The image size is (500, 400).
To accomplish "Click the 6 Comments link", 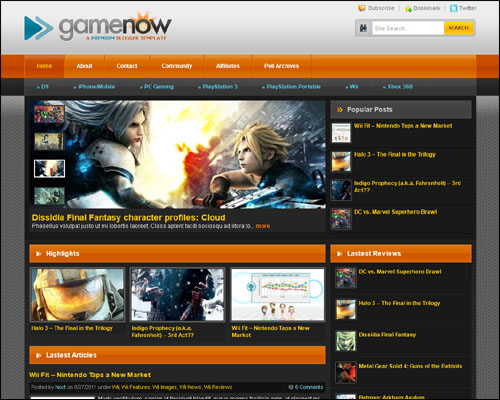I will coord(309,387).
